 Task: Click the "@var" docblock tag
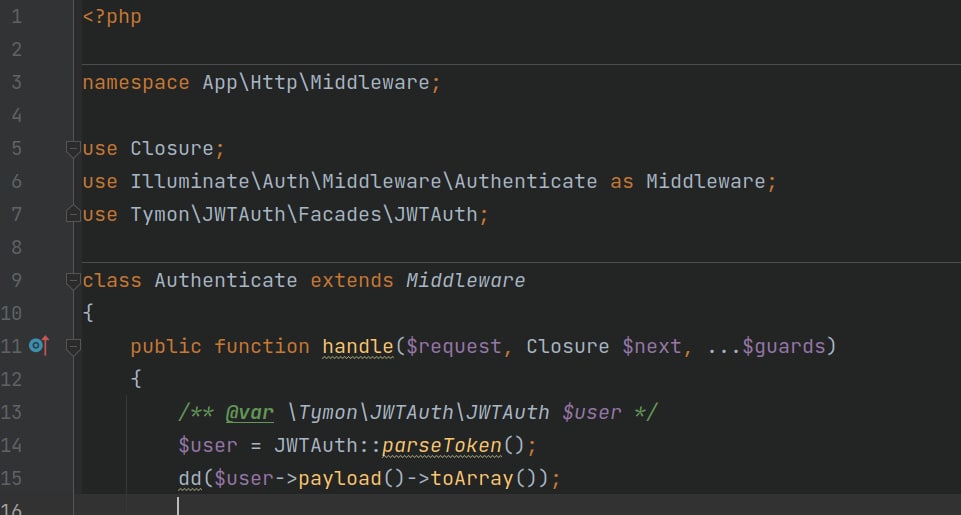pos(250,413)
